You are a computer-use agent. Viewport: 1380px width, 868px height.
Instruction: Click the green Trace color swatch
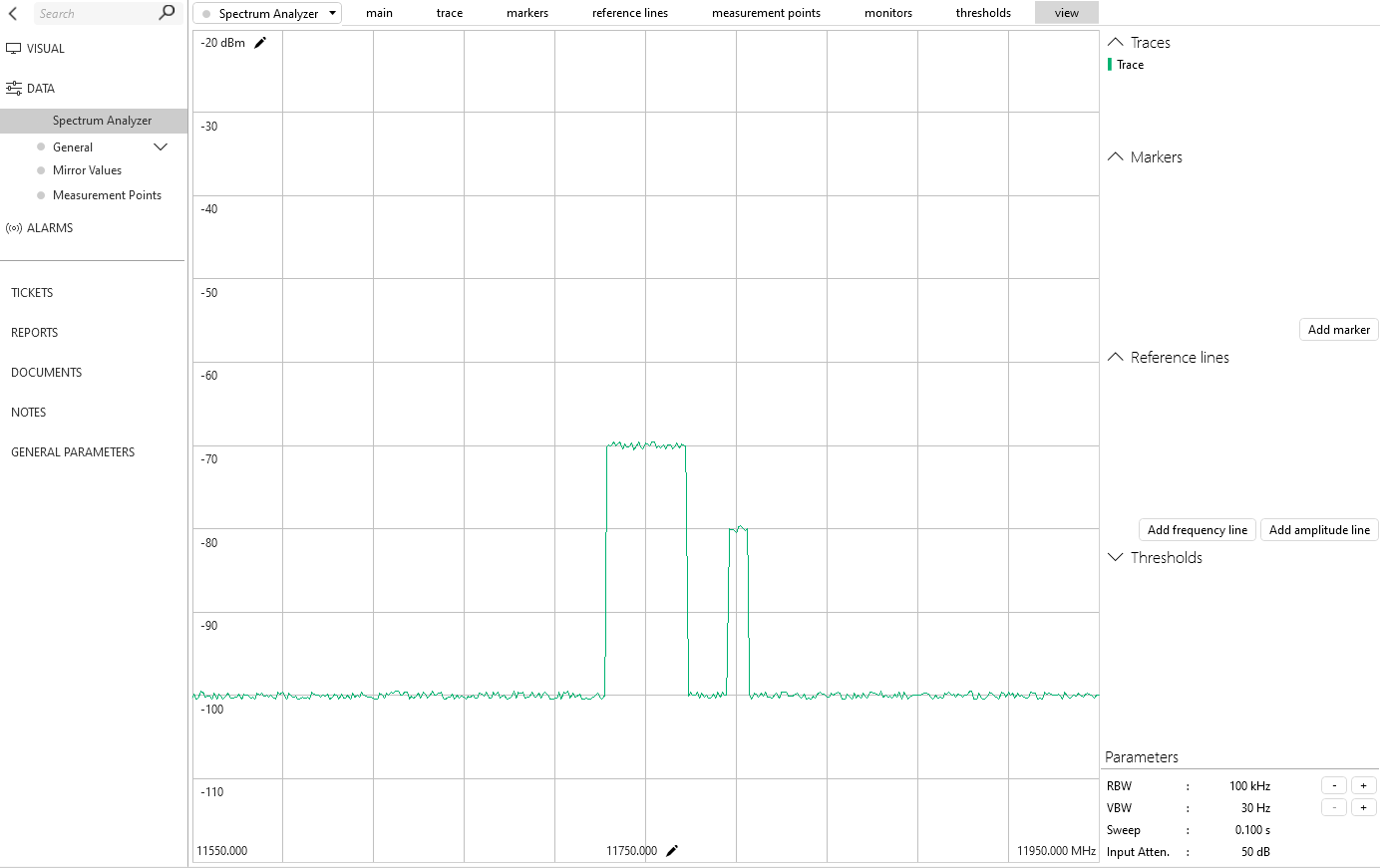click(1110, 64)
